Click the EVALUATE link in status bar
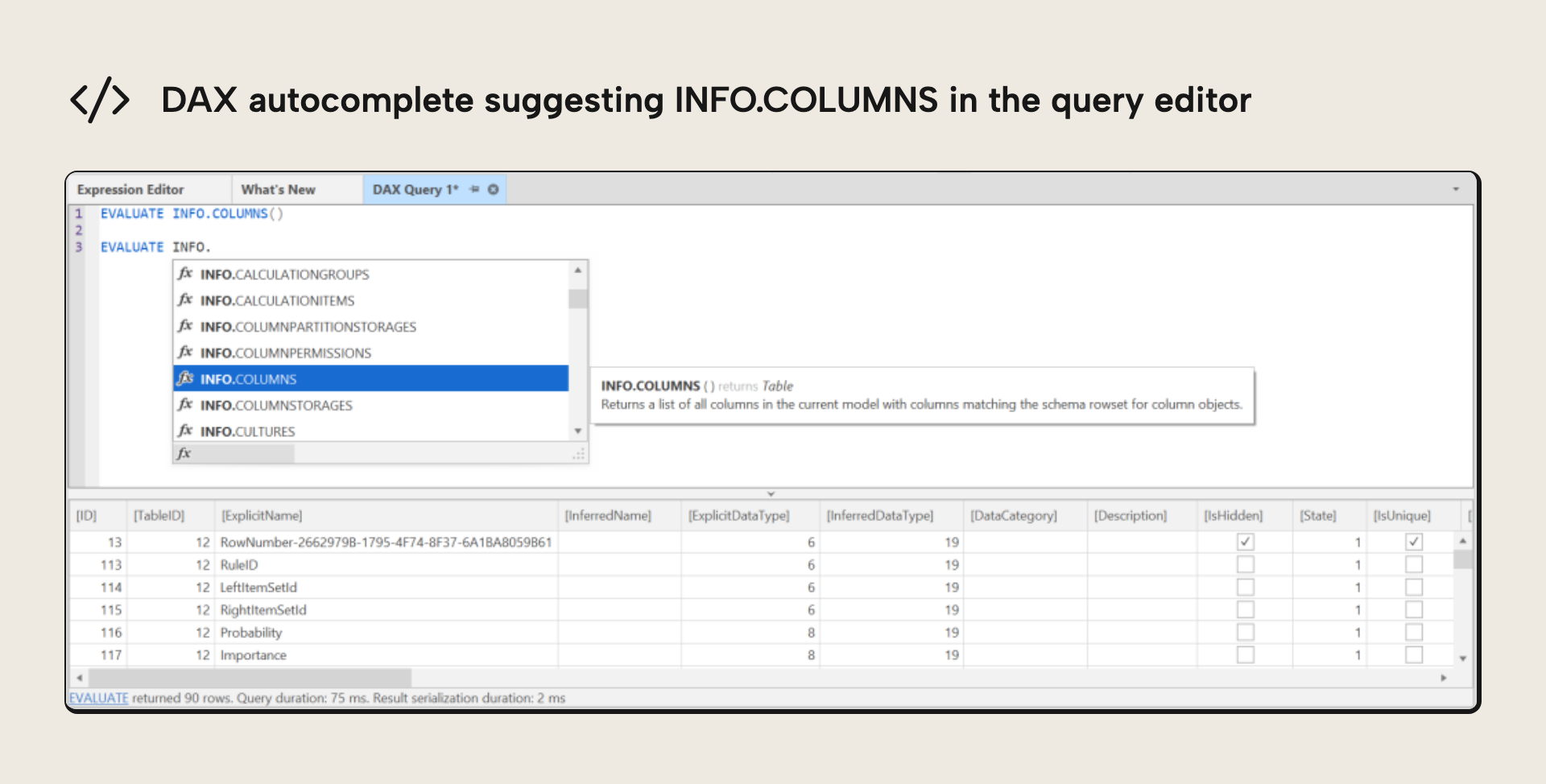1546x784 pixels. [98, 698]
